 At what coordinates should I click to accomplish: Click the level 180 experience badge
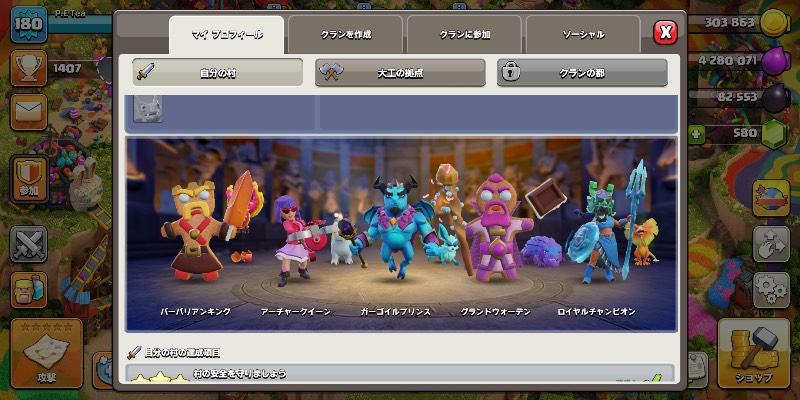coord(29,24)
